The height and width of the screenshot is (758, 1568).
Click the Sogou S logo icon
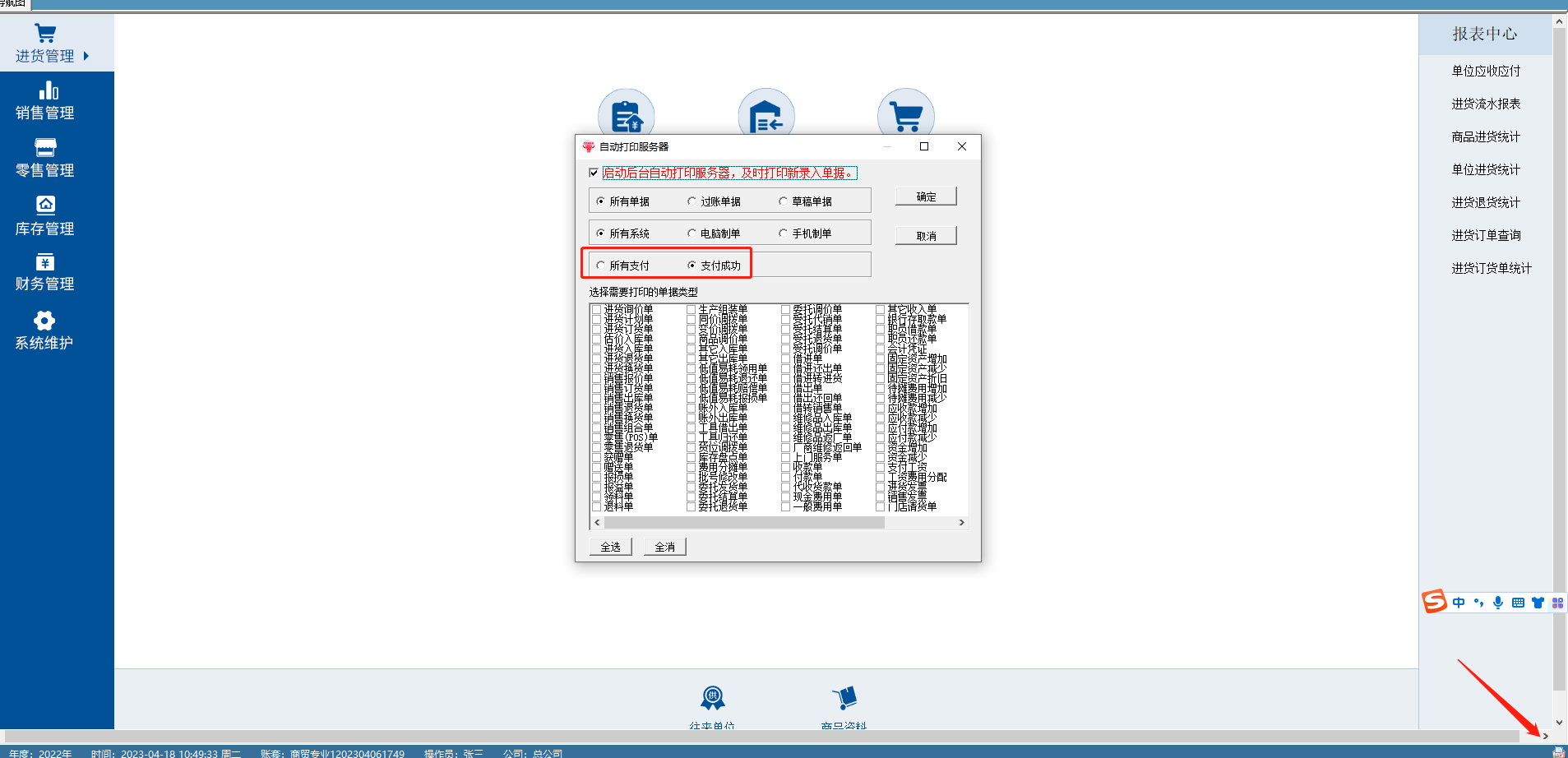[1434, 602]
